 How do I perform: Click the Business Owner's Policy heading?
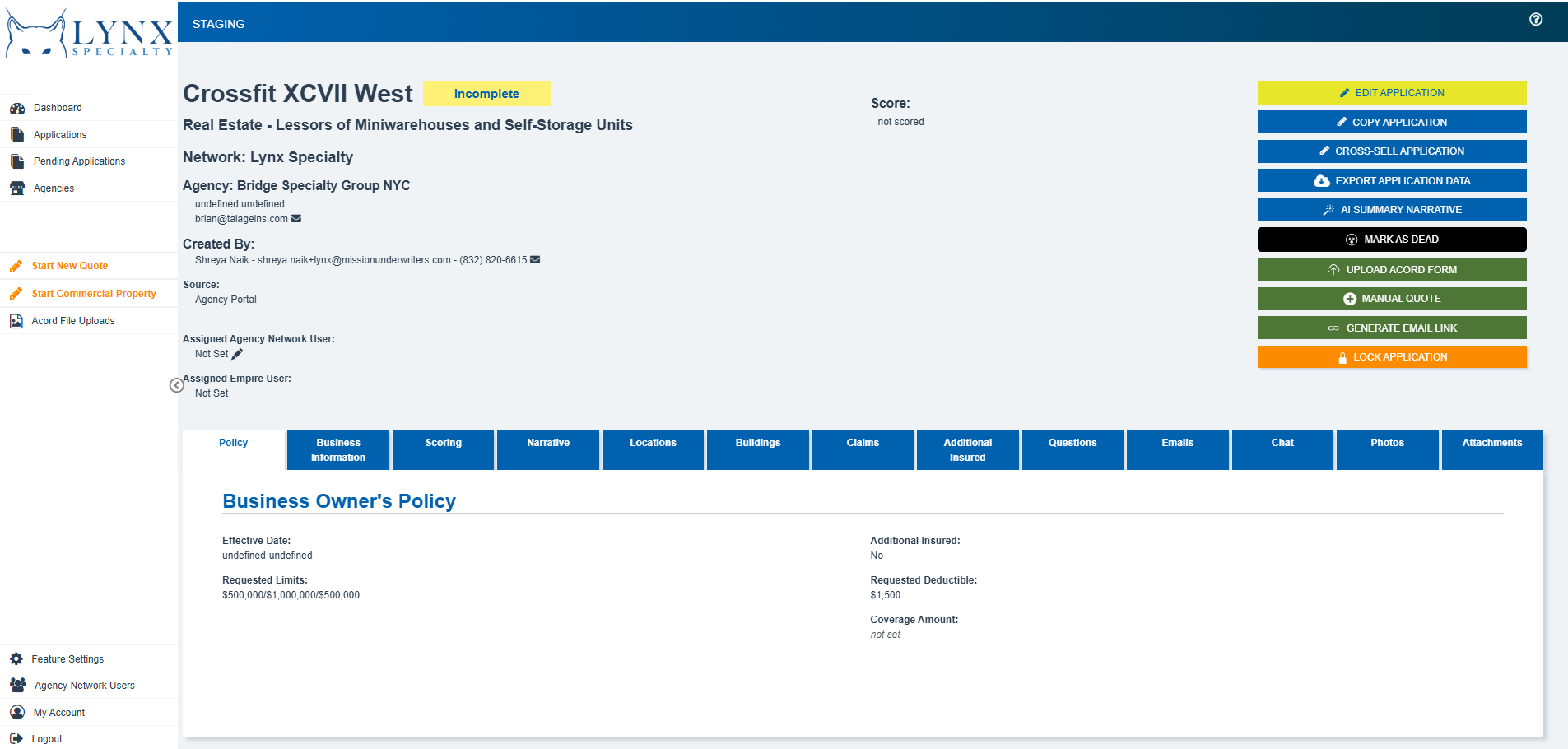pyautogui.click(x=339, y=501)
